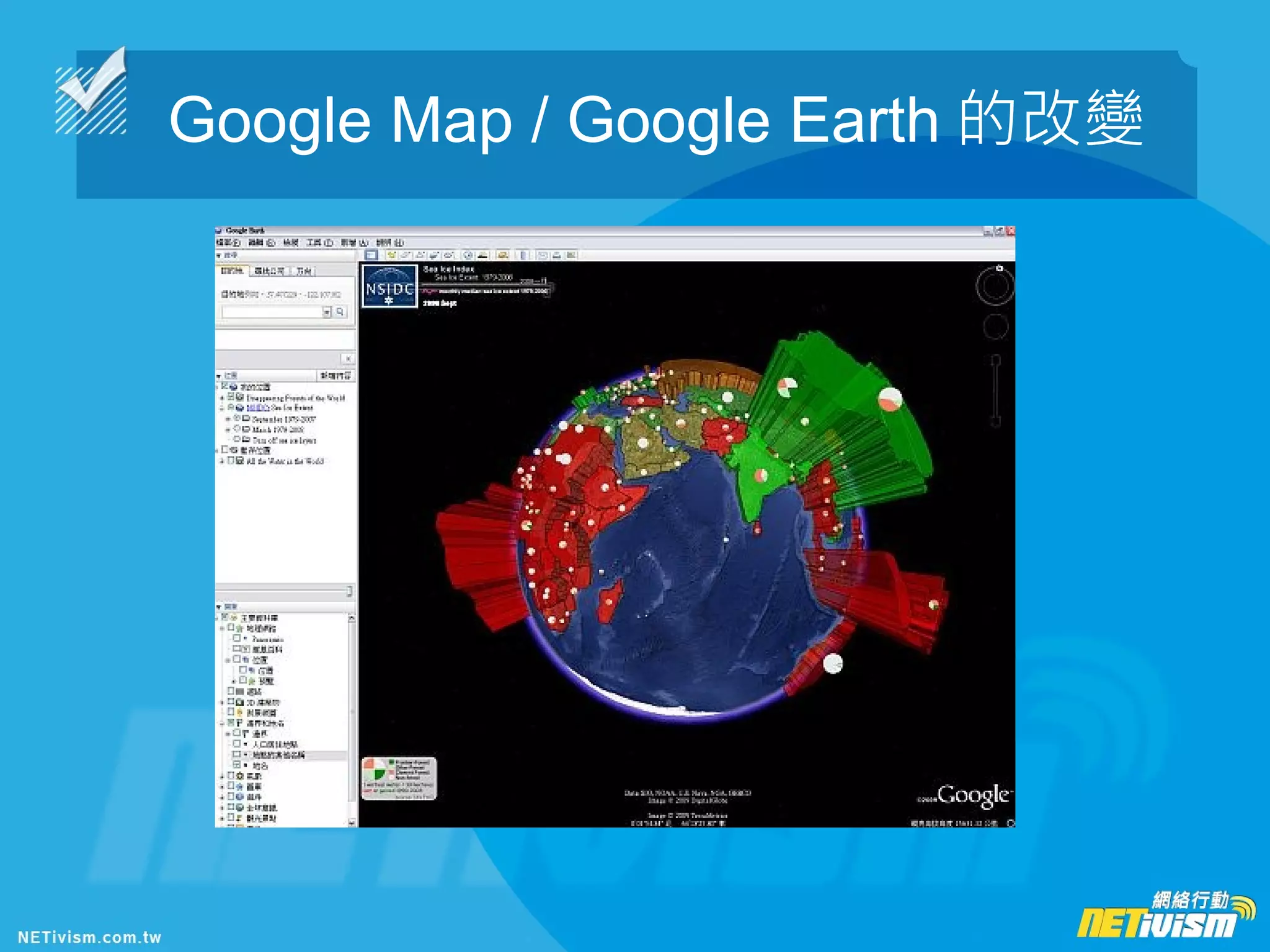Expand the March 1979-2008 folder

pyautogui.click(x=228, y=430)
